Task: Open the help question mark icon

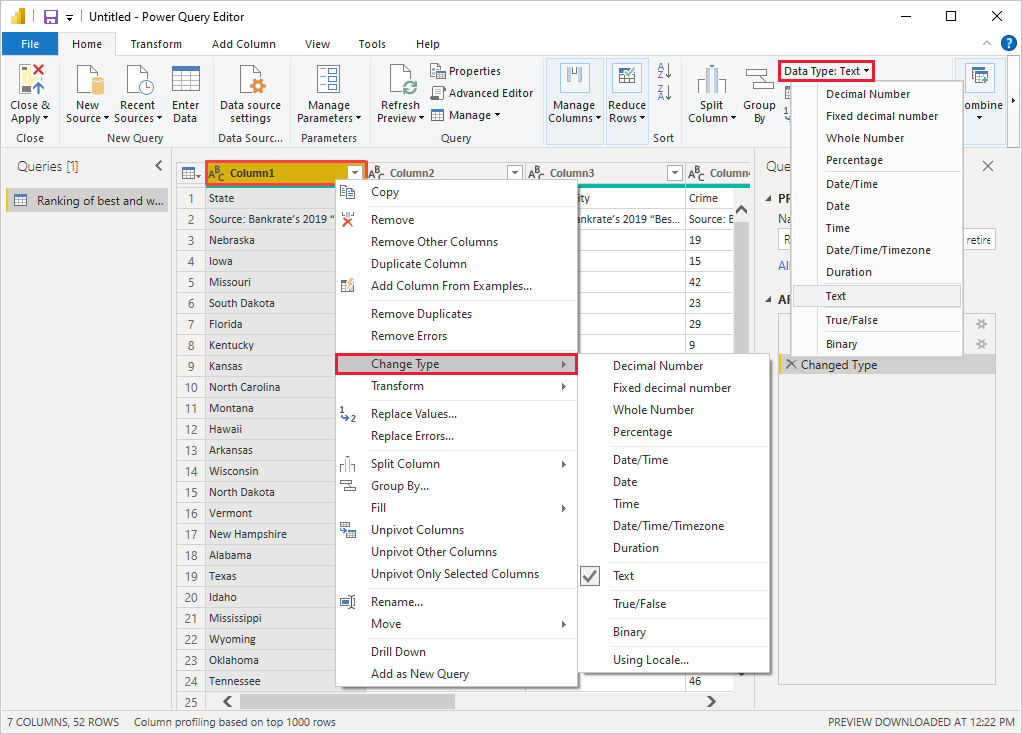Action: (1008, 43)
